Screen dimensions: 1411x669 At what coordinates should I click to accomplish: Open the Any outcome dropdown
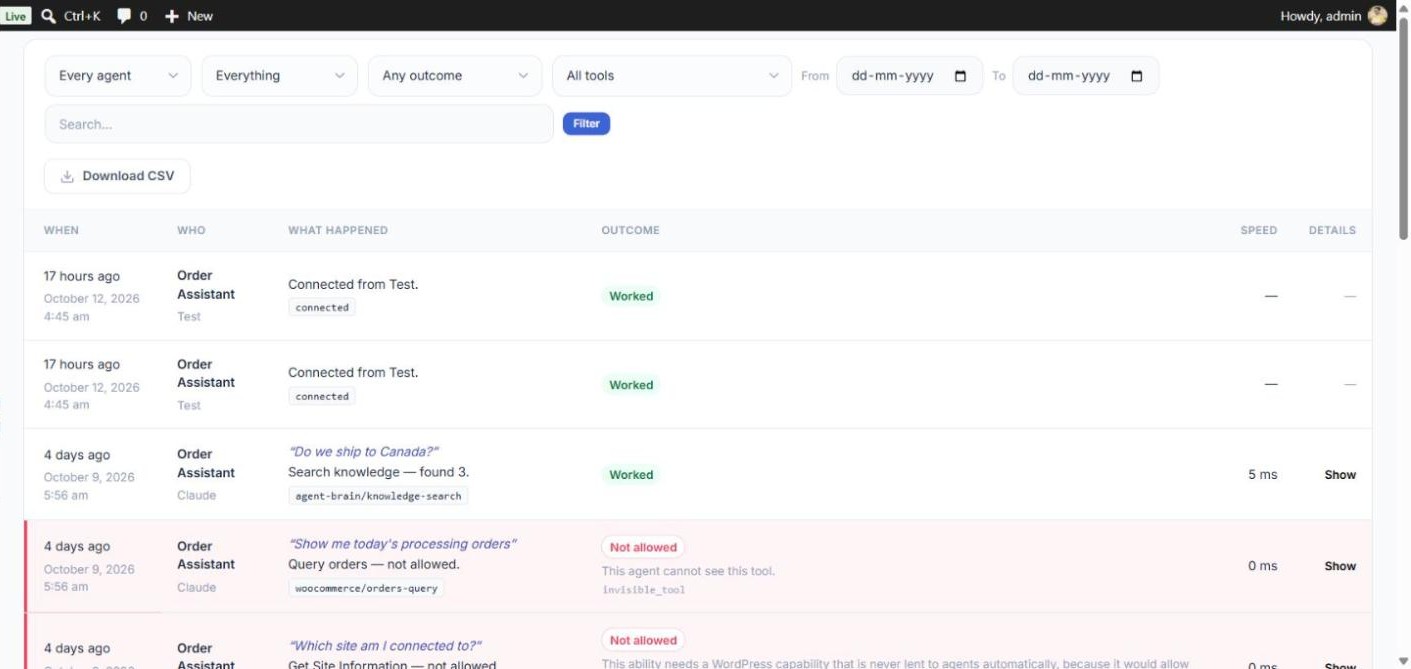[x=455, y=76]
